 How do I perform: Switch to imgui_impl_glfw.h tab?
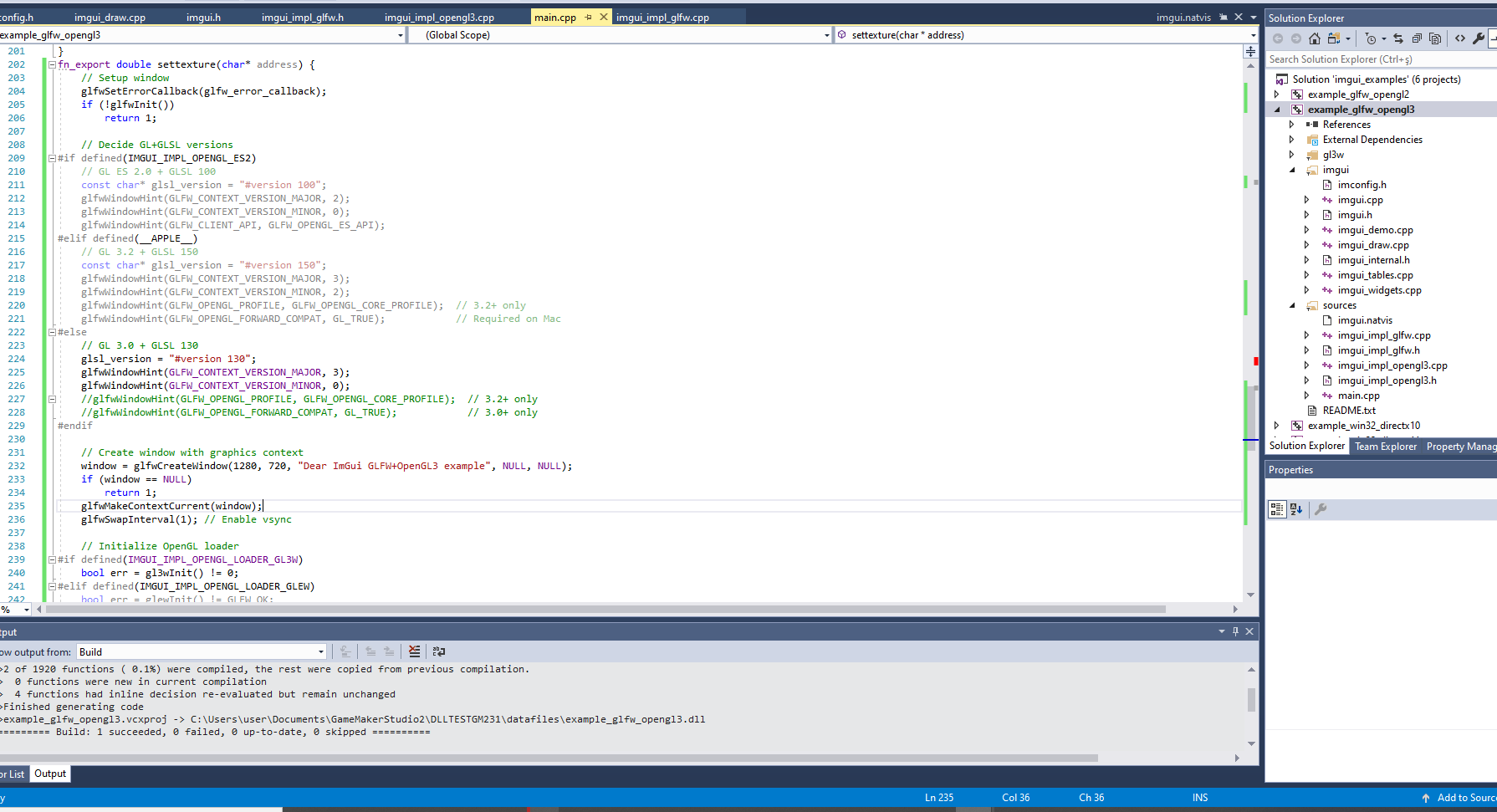(303, 17)
